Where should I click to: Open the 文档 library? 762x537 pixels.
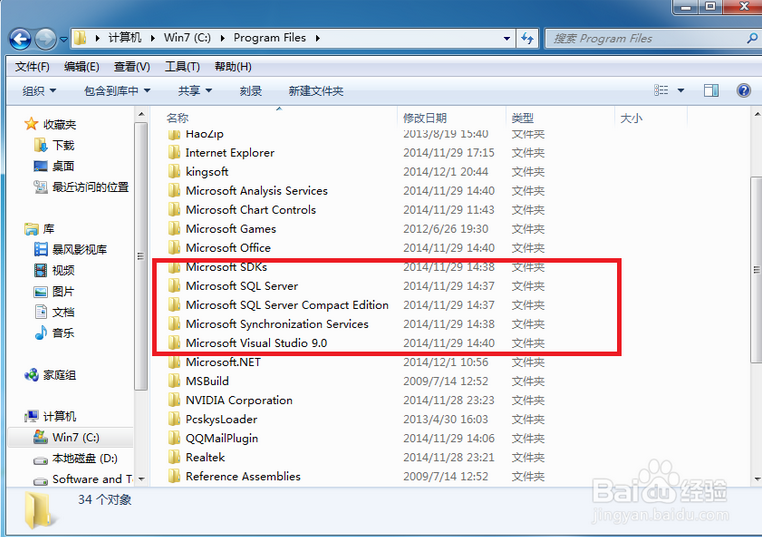click(63, 312)
